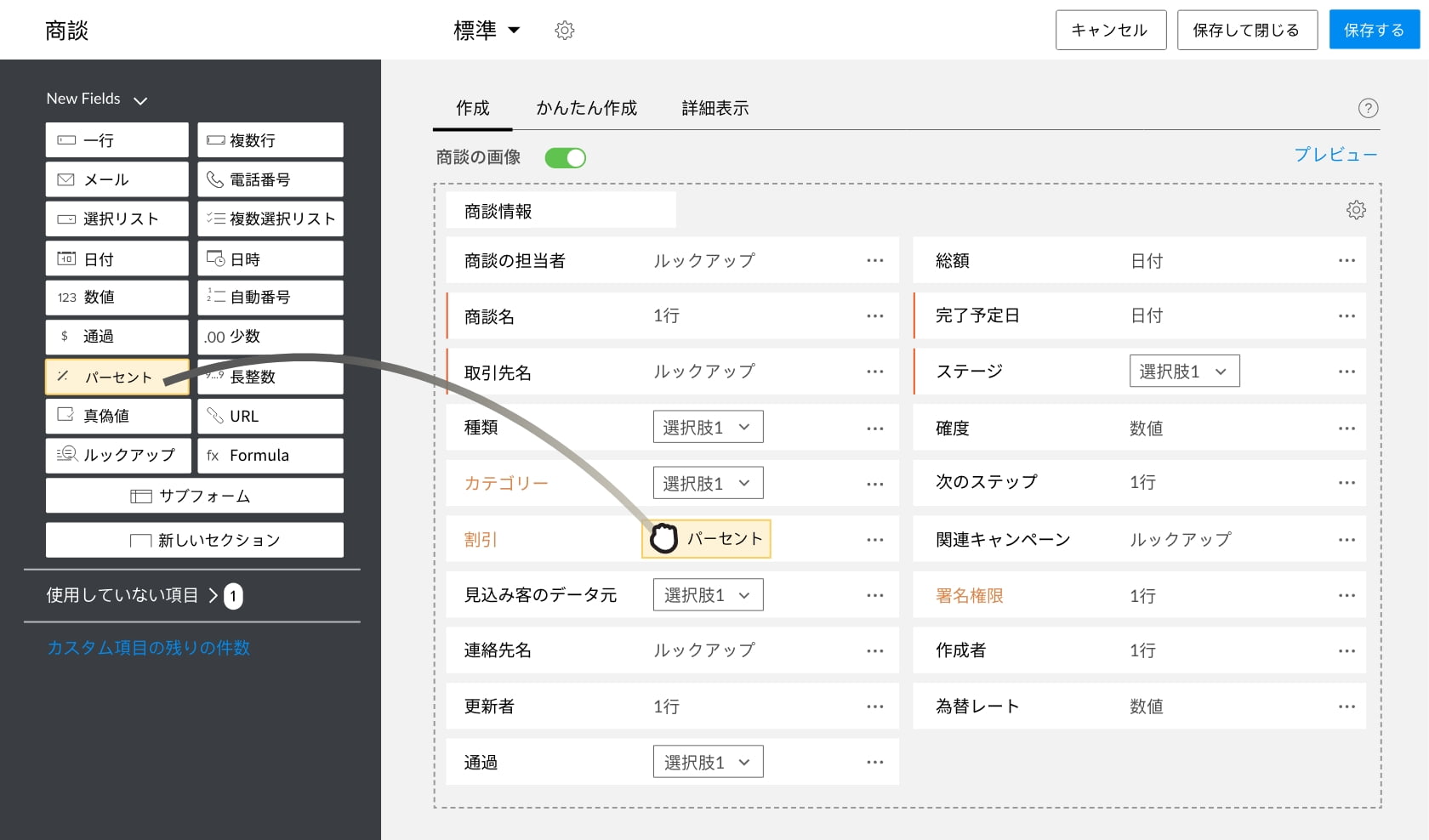Select the Formula field type
The height and width of the screenshot is (840, 1429).
[270, 455]
